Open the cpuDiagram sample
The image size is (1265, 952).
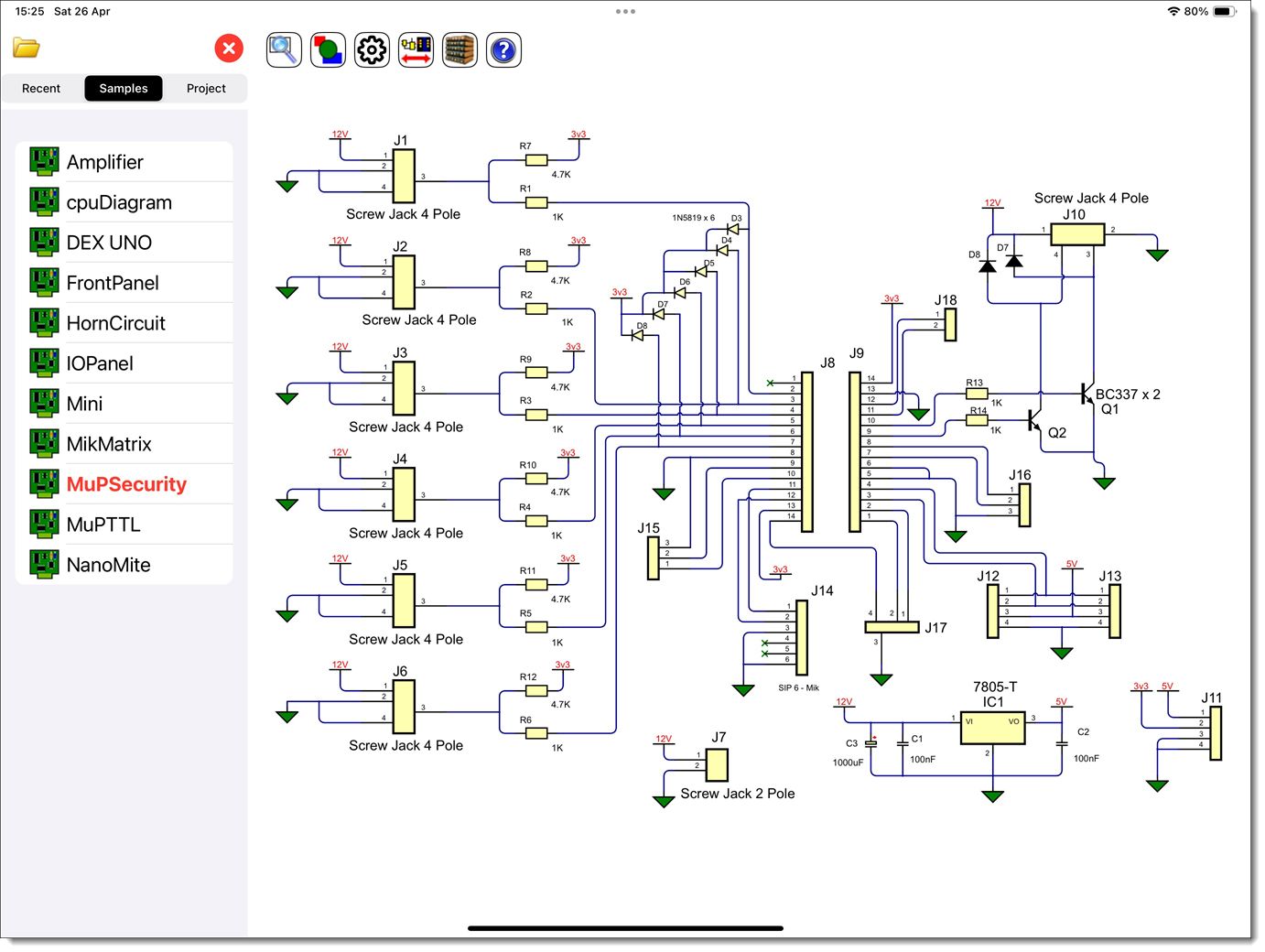(x=124, y=202)
